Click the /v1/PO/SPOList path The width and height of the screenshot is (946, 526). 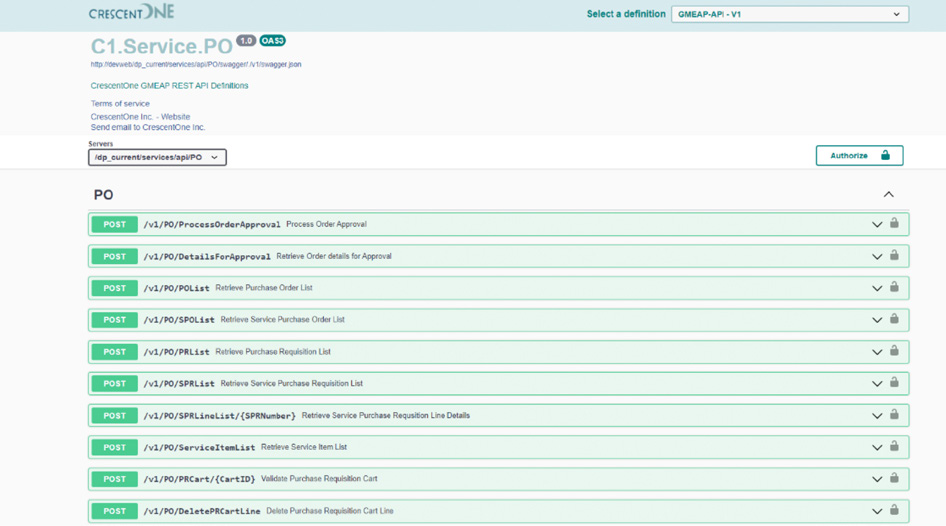pyautogui.click(x=179, y=320)
